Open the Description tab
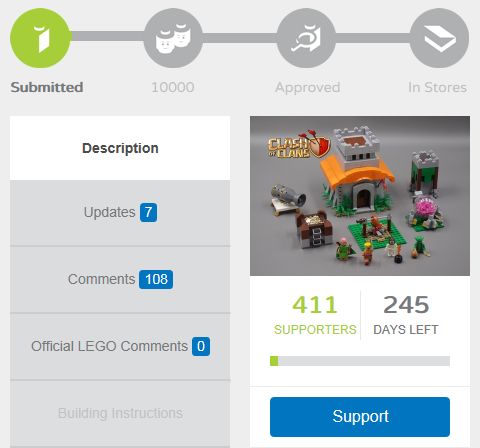 [x=120, y=148]
